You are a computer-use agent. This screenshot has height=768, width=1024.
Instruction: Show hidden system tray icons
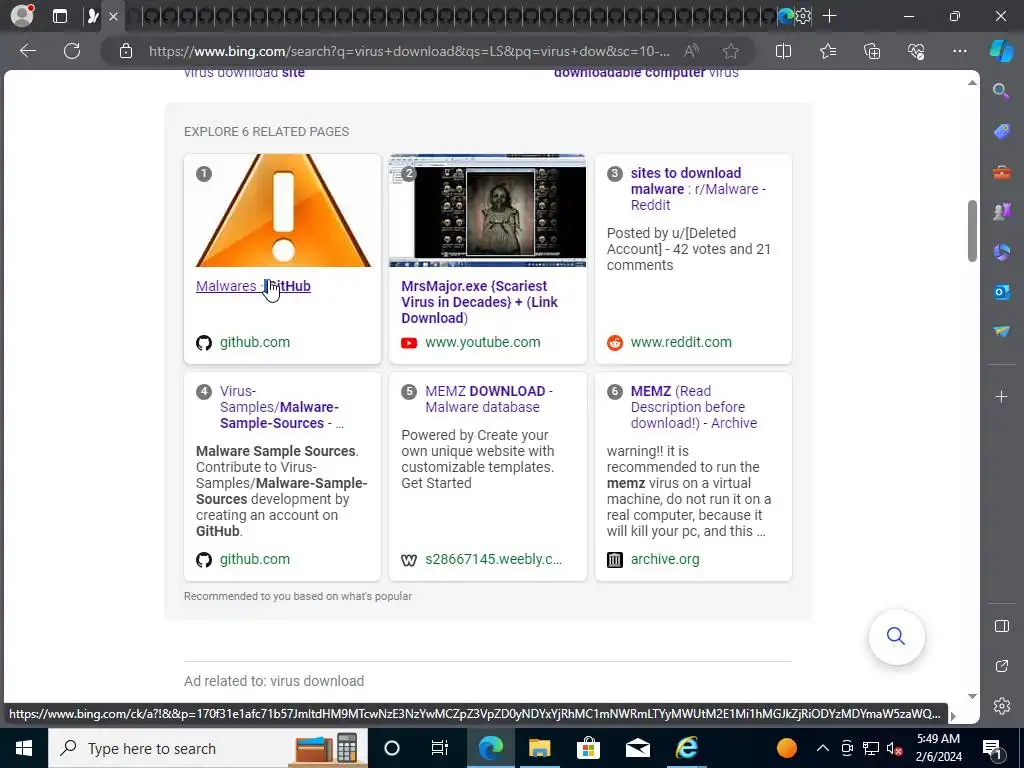pyautogui.click(x=823, y=748)
